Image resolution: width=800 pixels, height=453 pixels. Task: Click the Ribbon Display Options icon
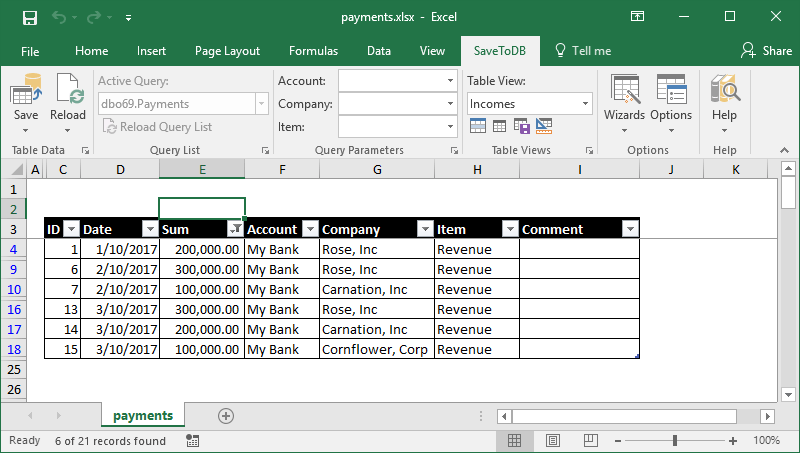tap(637, 16)
